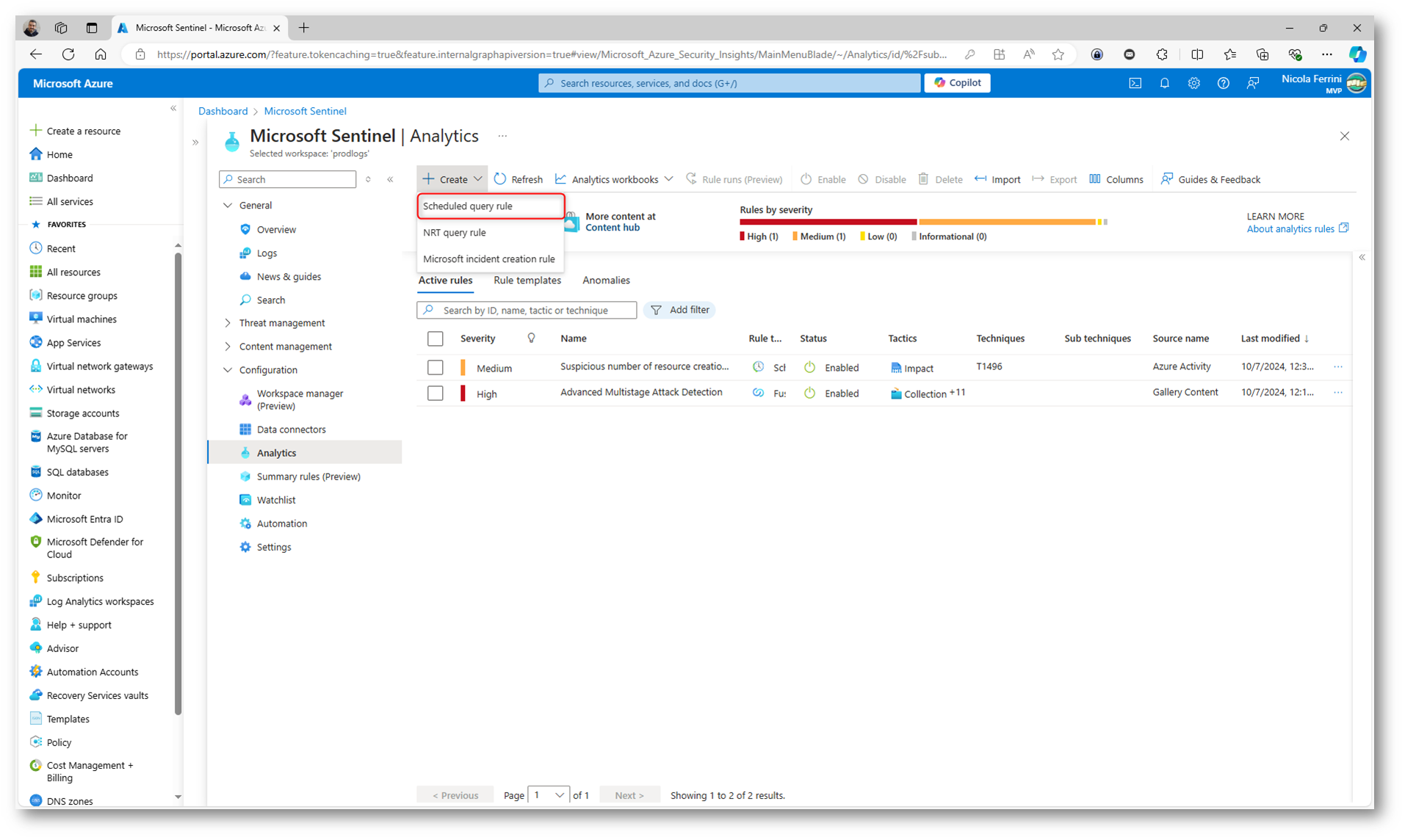This screenshot has height=840, width=1405.
Task: Open the feedback icon in header
Action: [x=1252, y=83]
